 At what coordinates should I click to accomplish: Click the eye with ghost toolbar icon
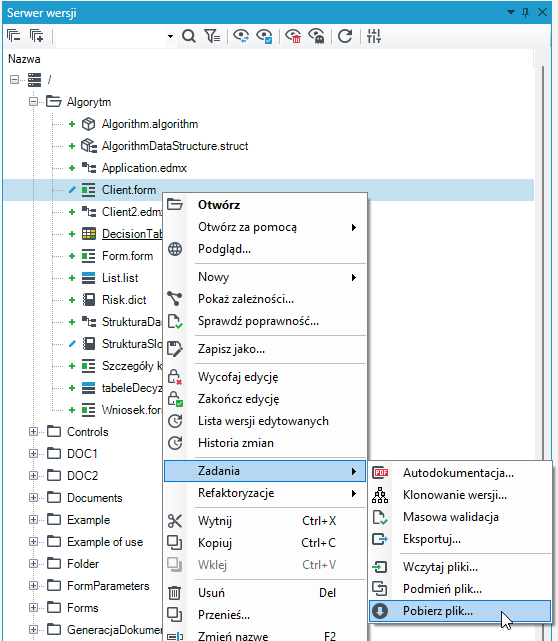(x=316, y=36)
